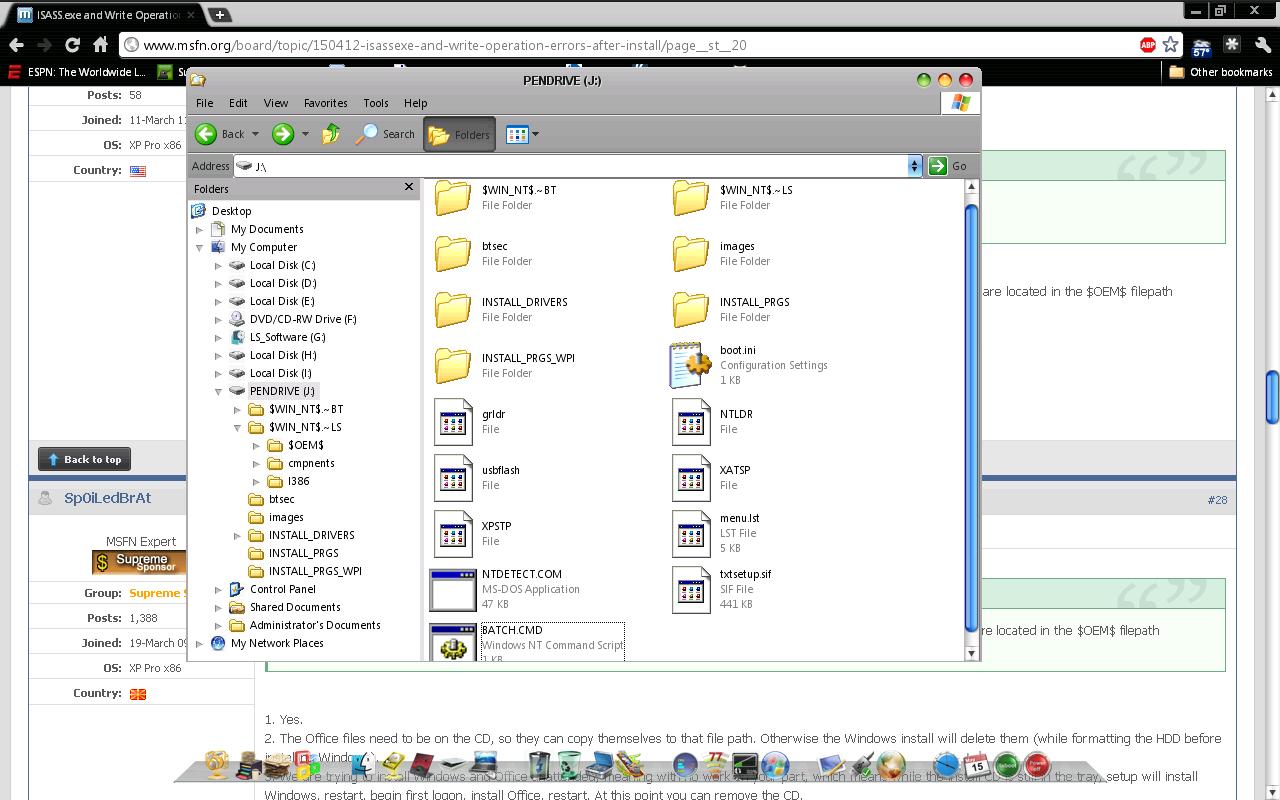Select the btsec folder in the file list
The image size is (1280, 800).
(x=453, y=253)
